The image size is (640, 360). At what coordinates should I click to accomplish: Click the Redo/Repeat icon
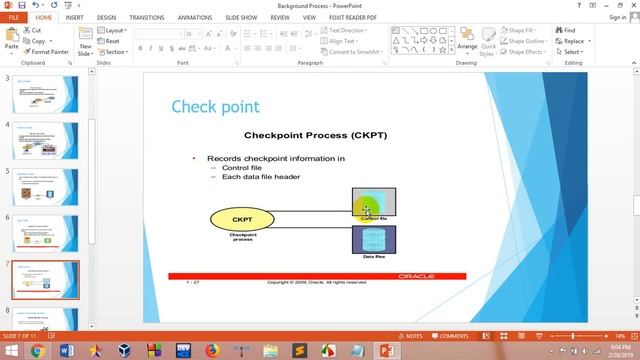[54, 5]
